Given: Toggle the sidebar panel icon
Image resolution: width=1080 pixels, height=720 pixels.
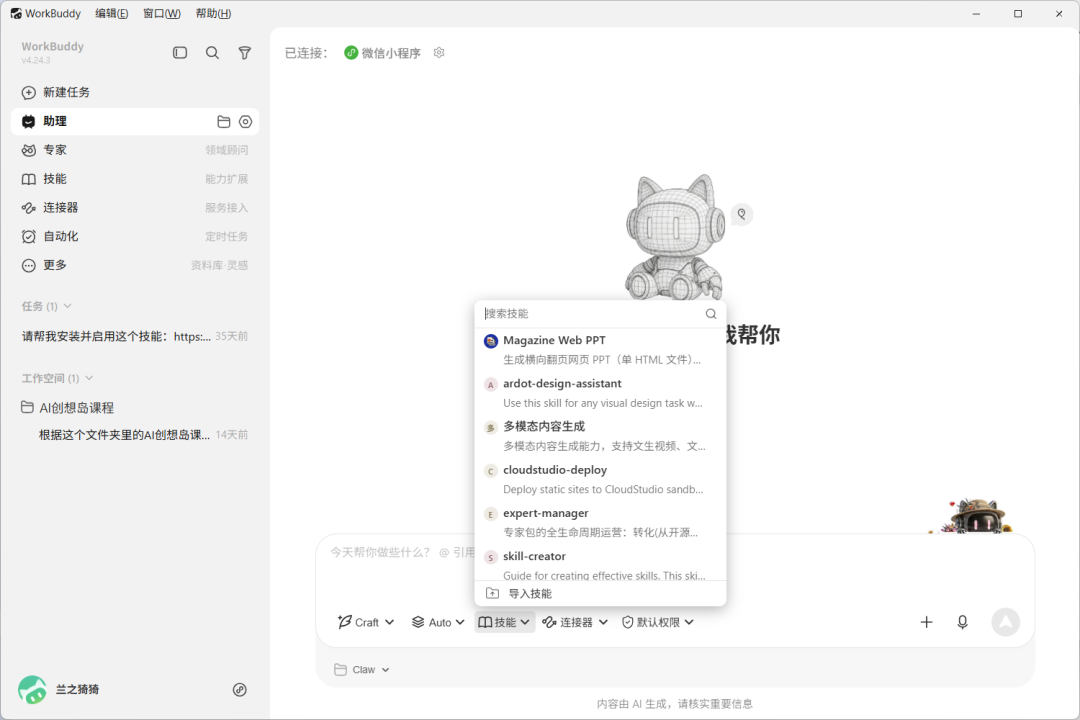Looking at the screenshot, I should 180,53.
